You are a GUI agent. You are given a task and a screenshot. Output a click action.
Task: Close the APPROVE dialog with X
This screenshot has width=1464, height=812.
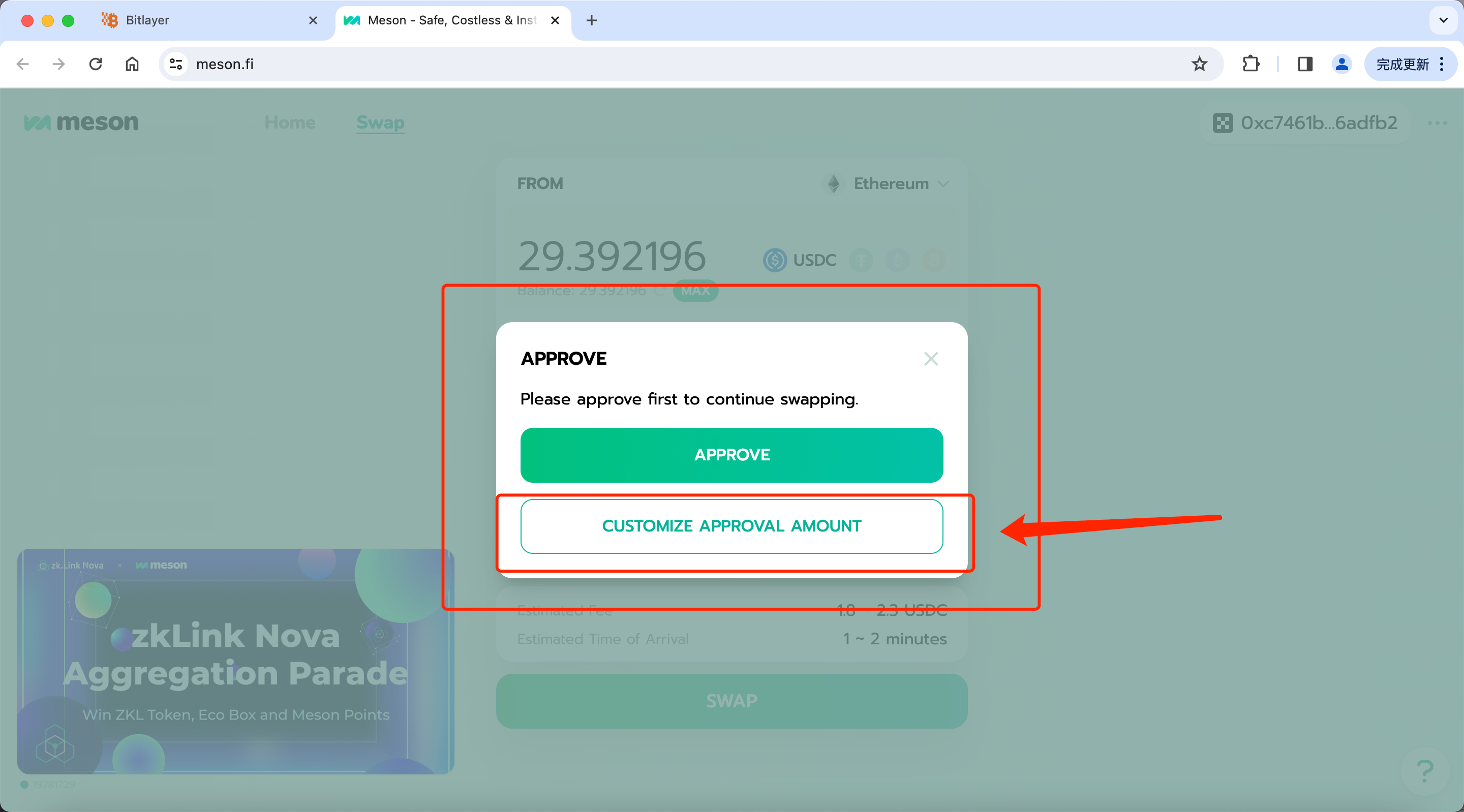tap(930, 359)
